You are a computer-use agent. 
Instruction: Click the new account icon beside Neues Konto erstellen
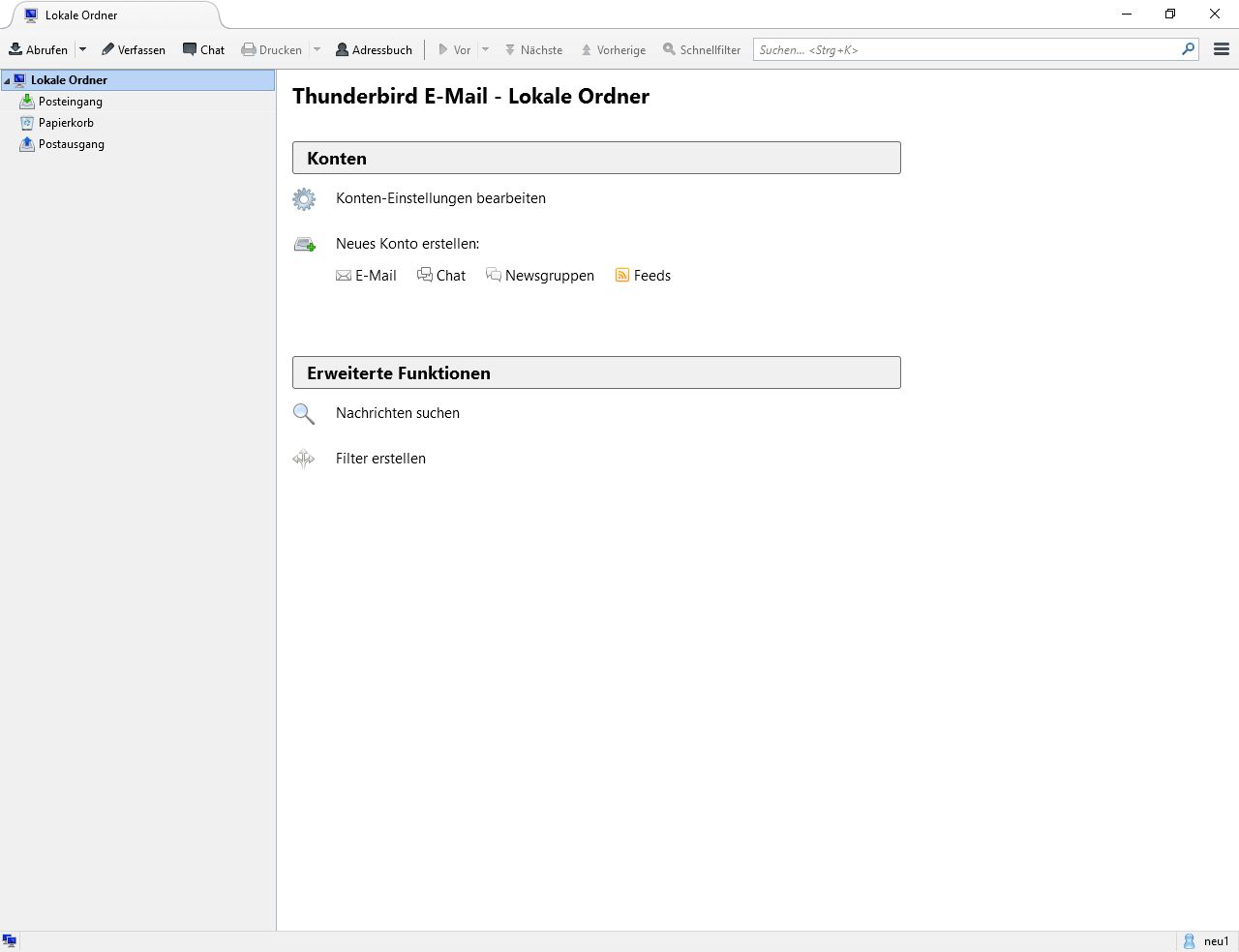pyautogui.click(x=305, y=245)
